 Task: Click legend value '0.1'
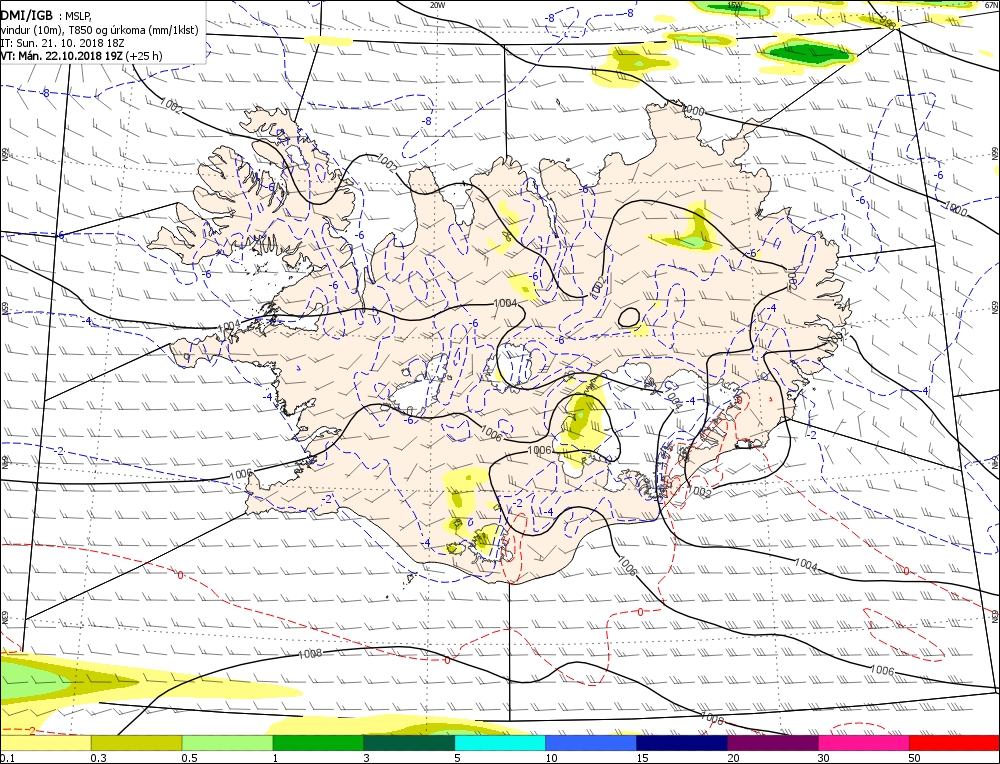pyautogui.click(x=8, y=758)
